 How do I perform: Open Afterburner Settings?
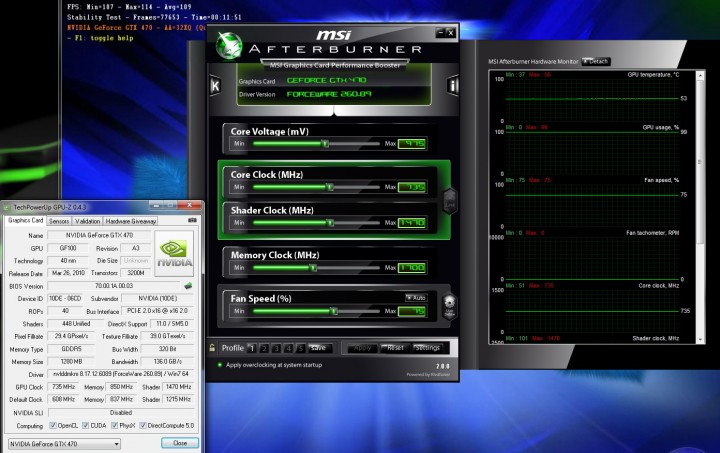(428, 348)
